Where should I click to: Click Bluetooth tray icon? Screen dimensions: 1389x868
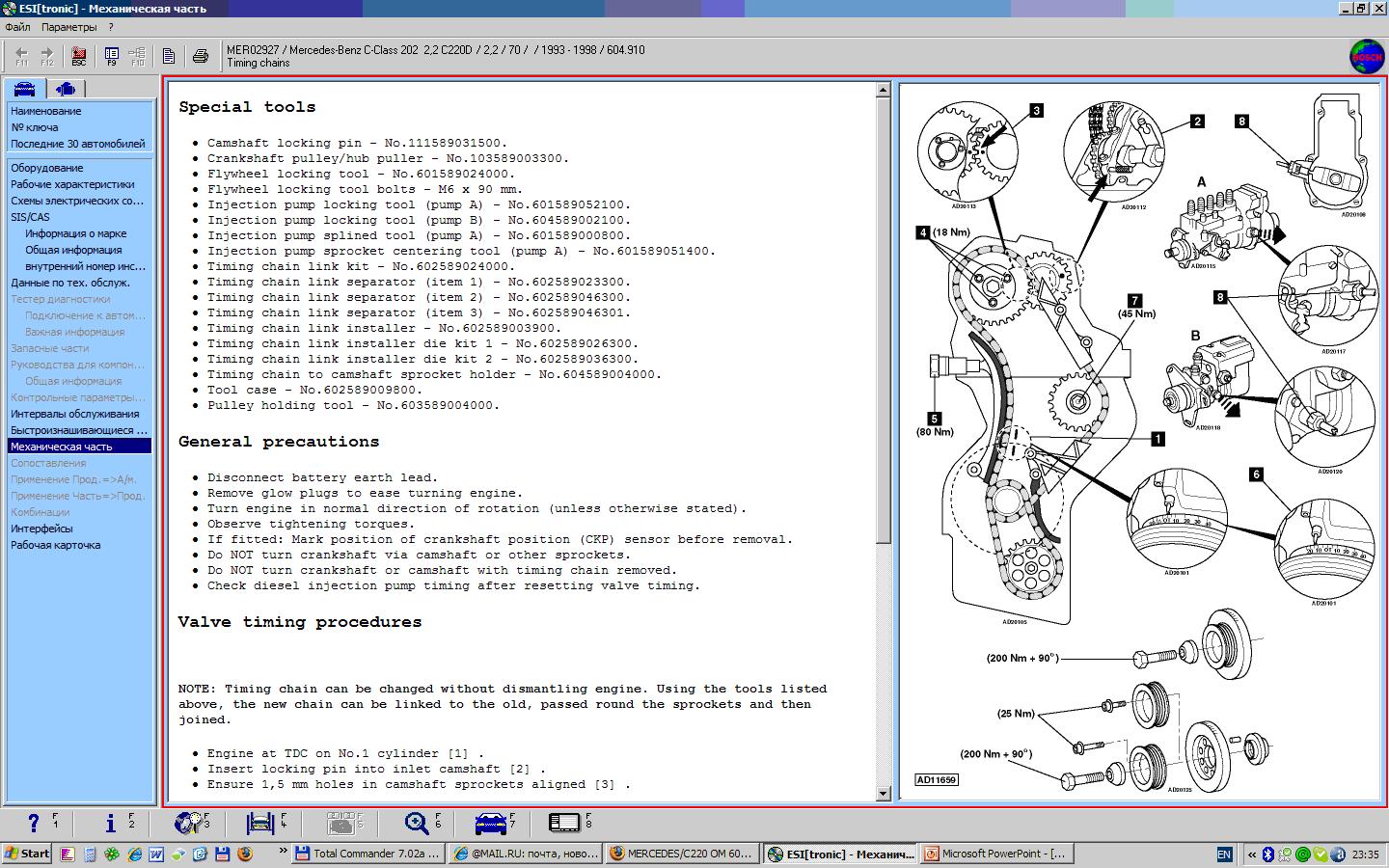pos(1269,854)
